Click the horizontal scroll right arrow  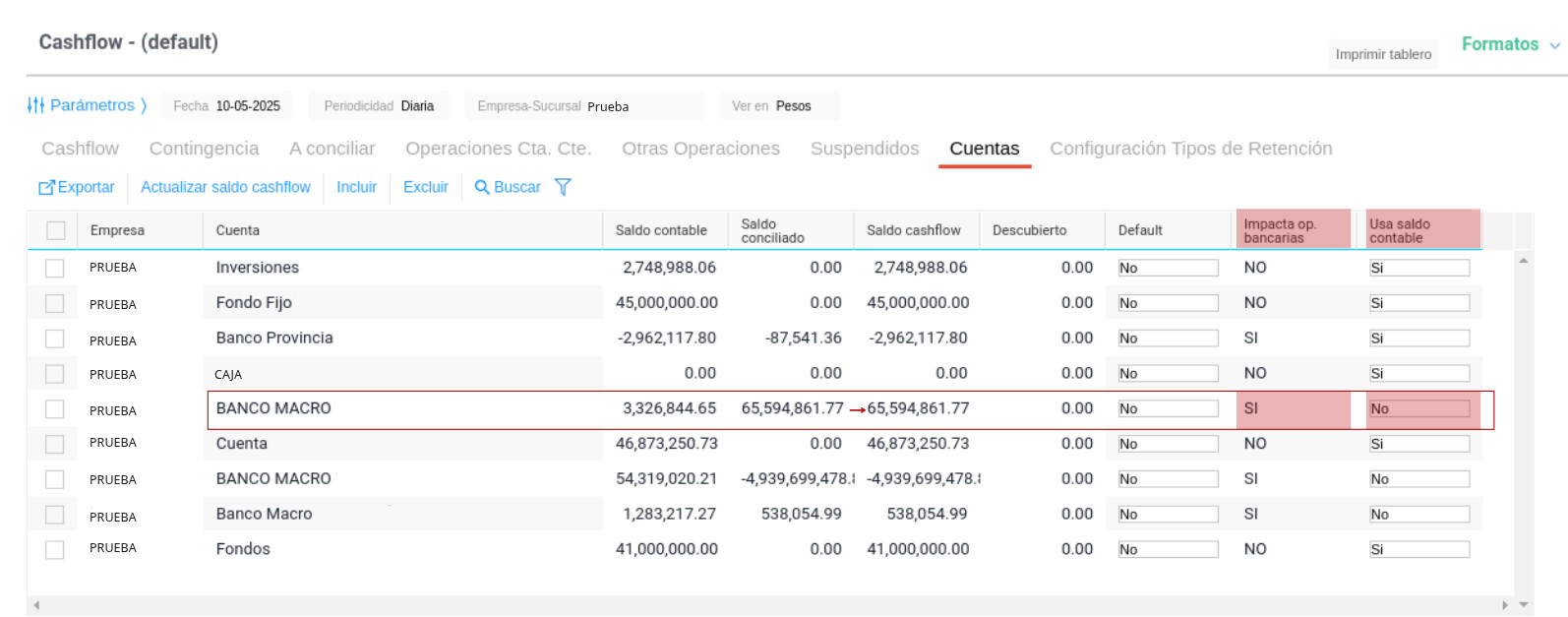pyautogui.click(x=1505, y=605)
